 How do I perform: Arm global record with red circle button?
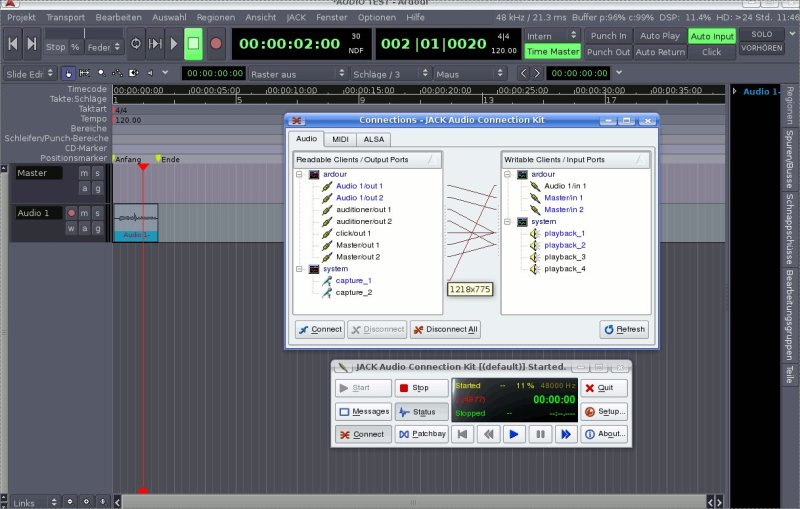click(x=216, y=44)
